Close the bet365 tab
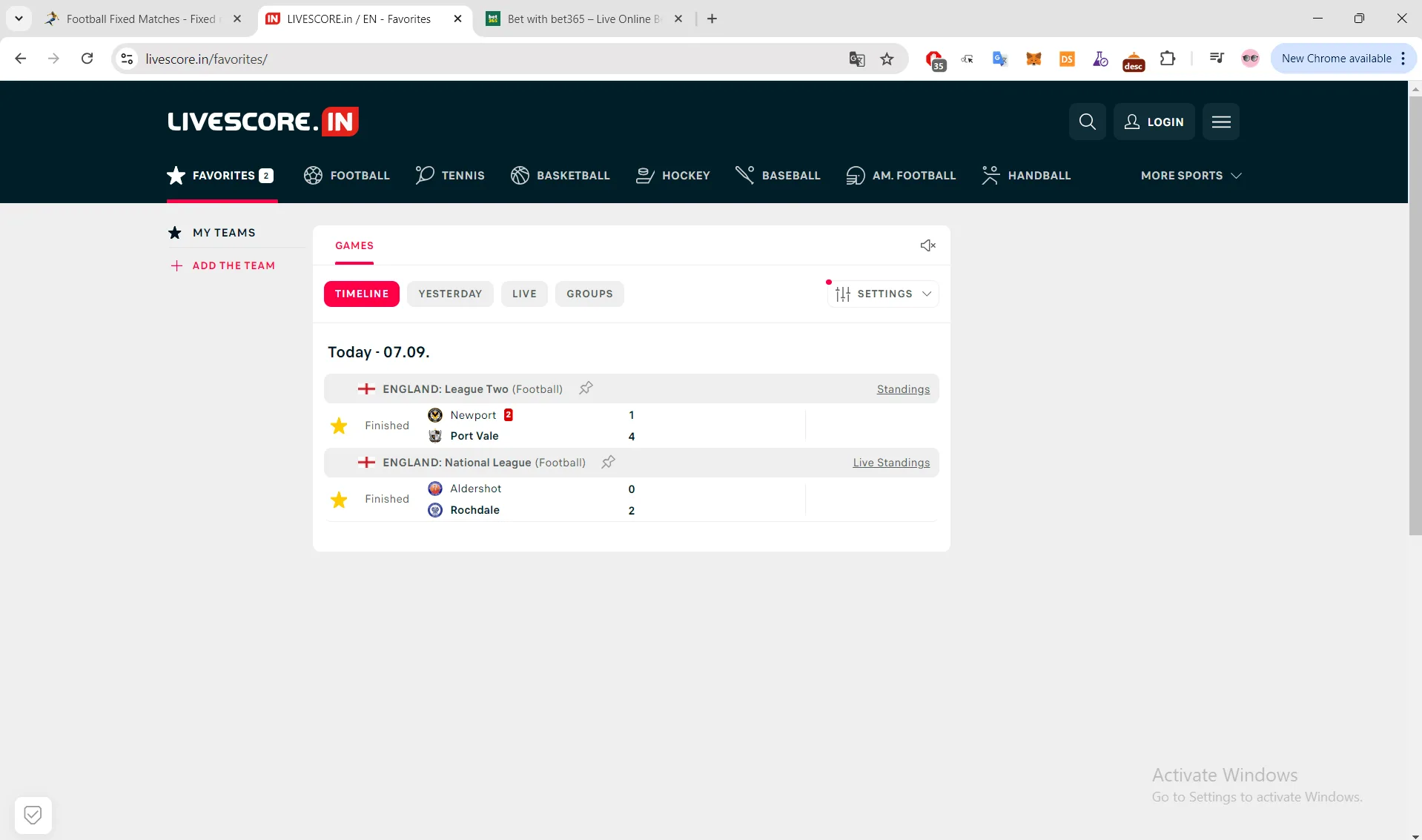The height and width of the screenshot is (840, 1422). click(x=678, y=19)
